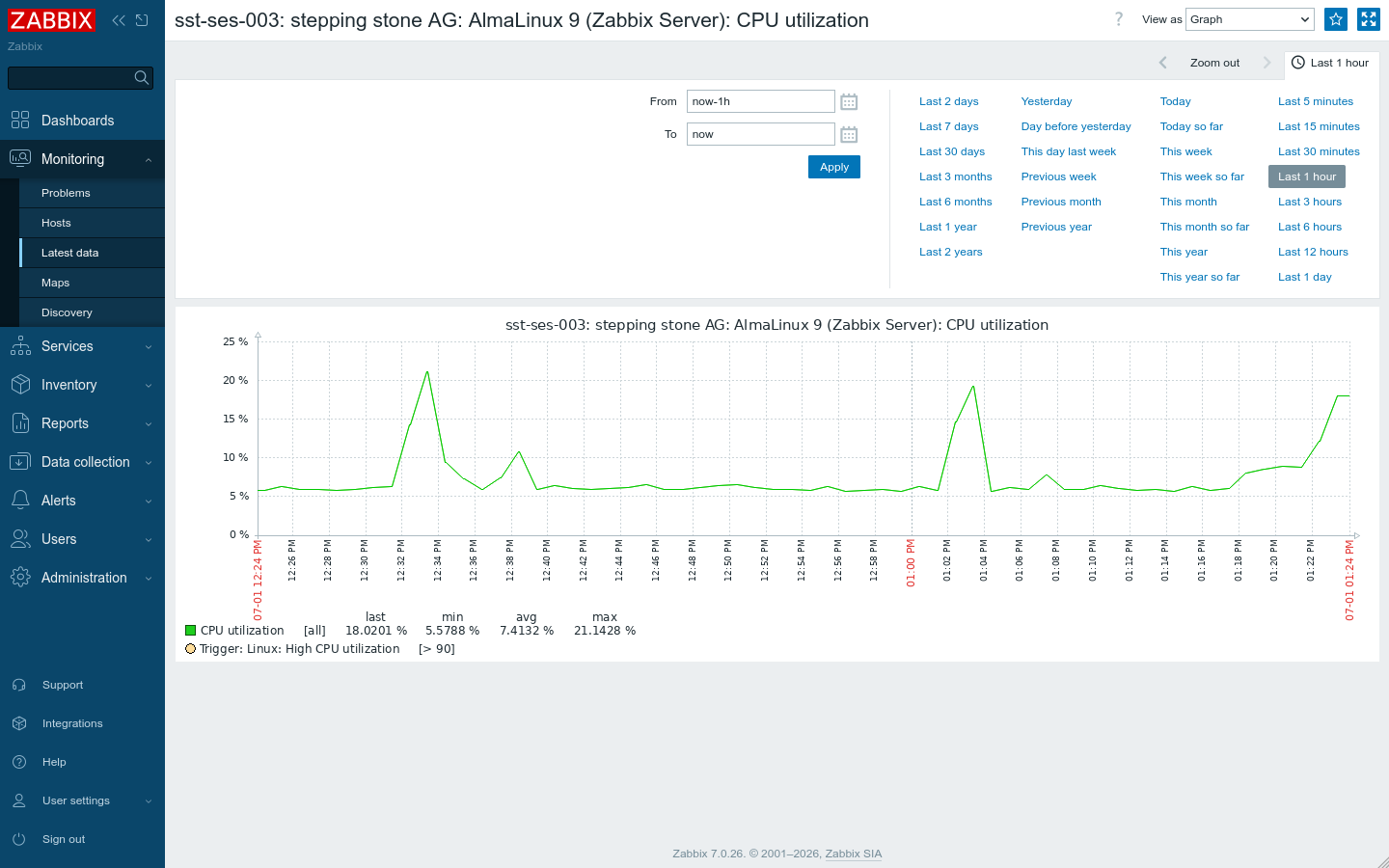Open Problems under Monitoring

(x=92, y=193)
